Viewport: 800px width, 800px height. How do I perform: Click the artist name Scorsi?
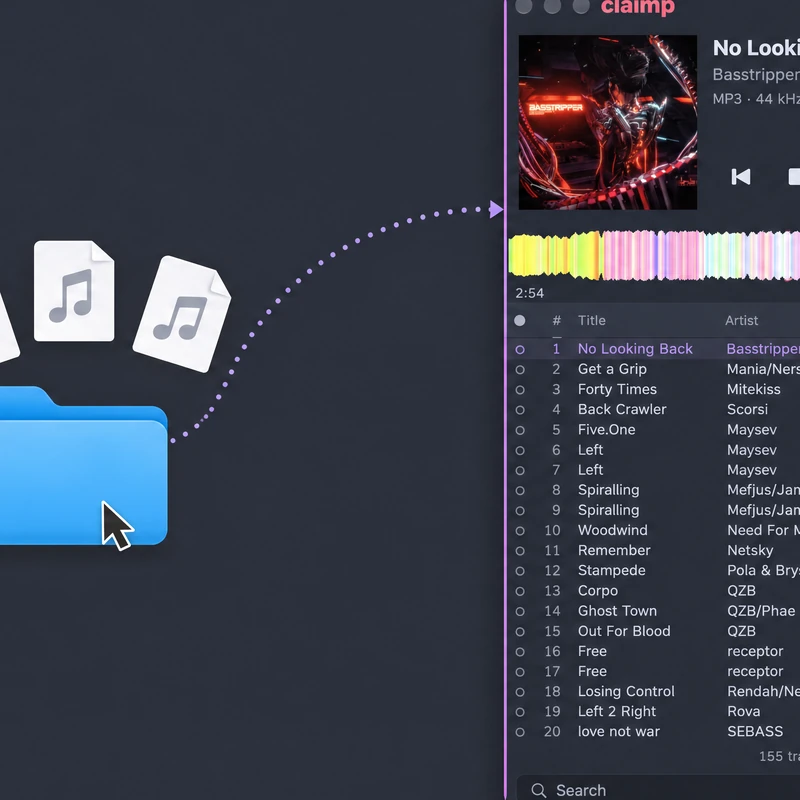(x=747, y=409)
